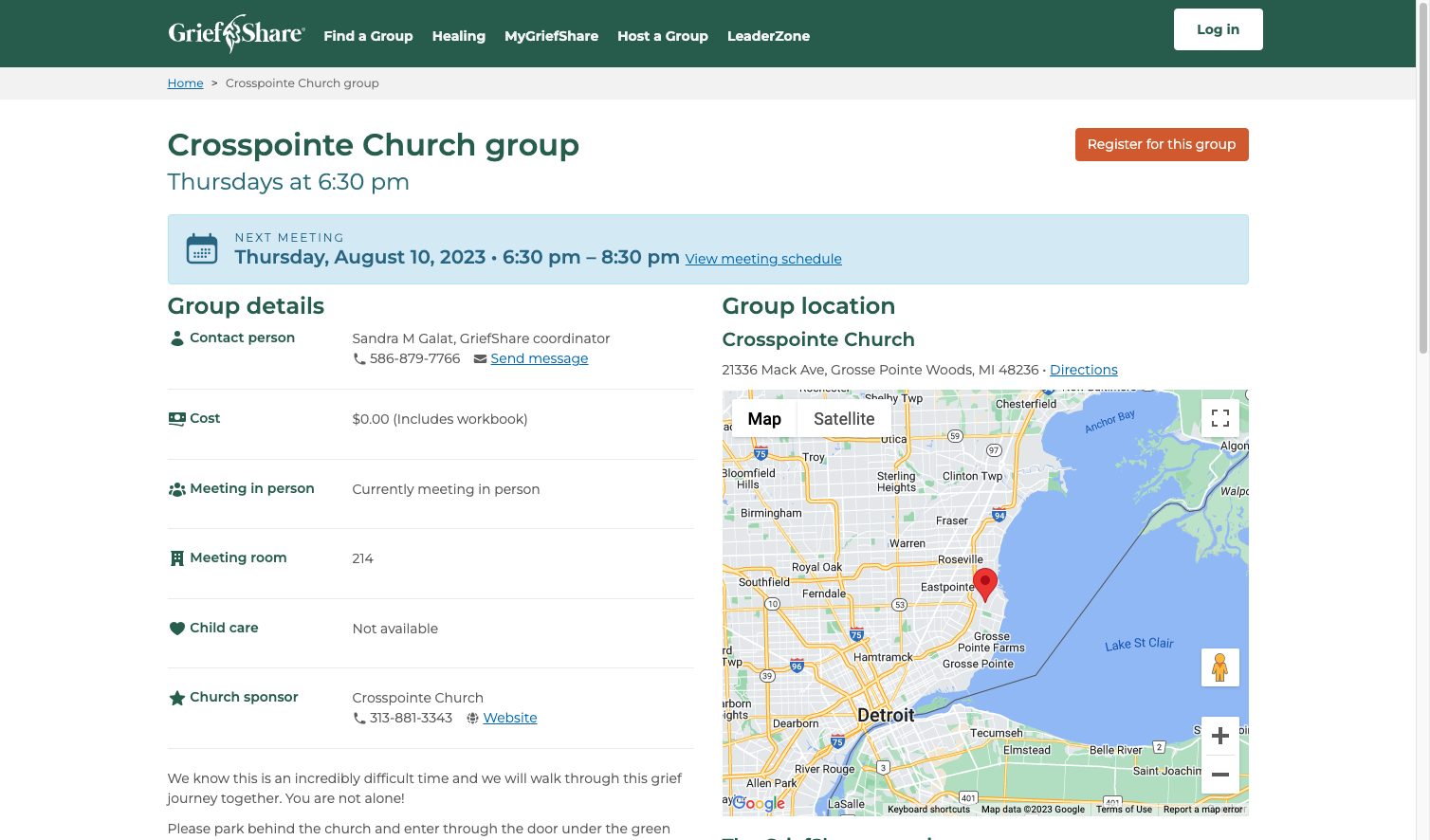Open LeaderZone in navigation
This screenshot has width=1430, height=840.
tap(768, 36)
